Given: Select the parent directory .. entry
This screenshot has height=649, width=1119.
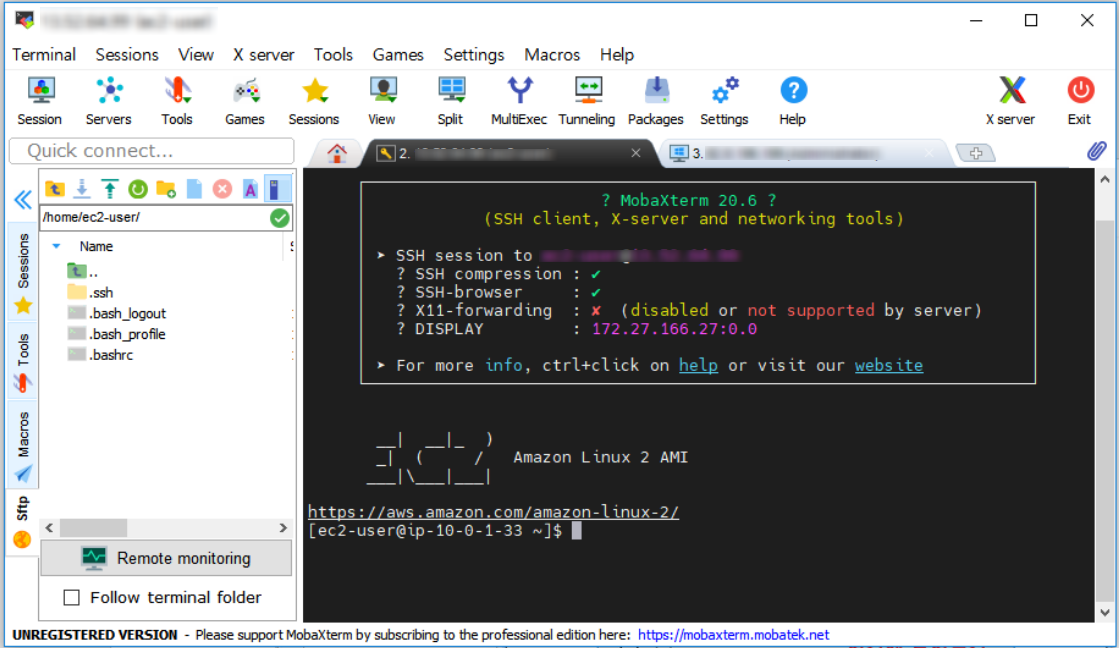Looking at the screenshot, I should coord(83,271).
